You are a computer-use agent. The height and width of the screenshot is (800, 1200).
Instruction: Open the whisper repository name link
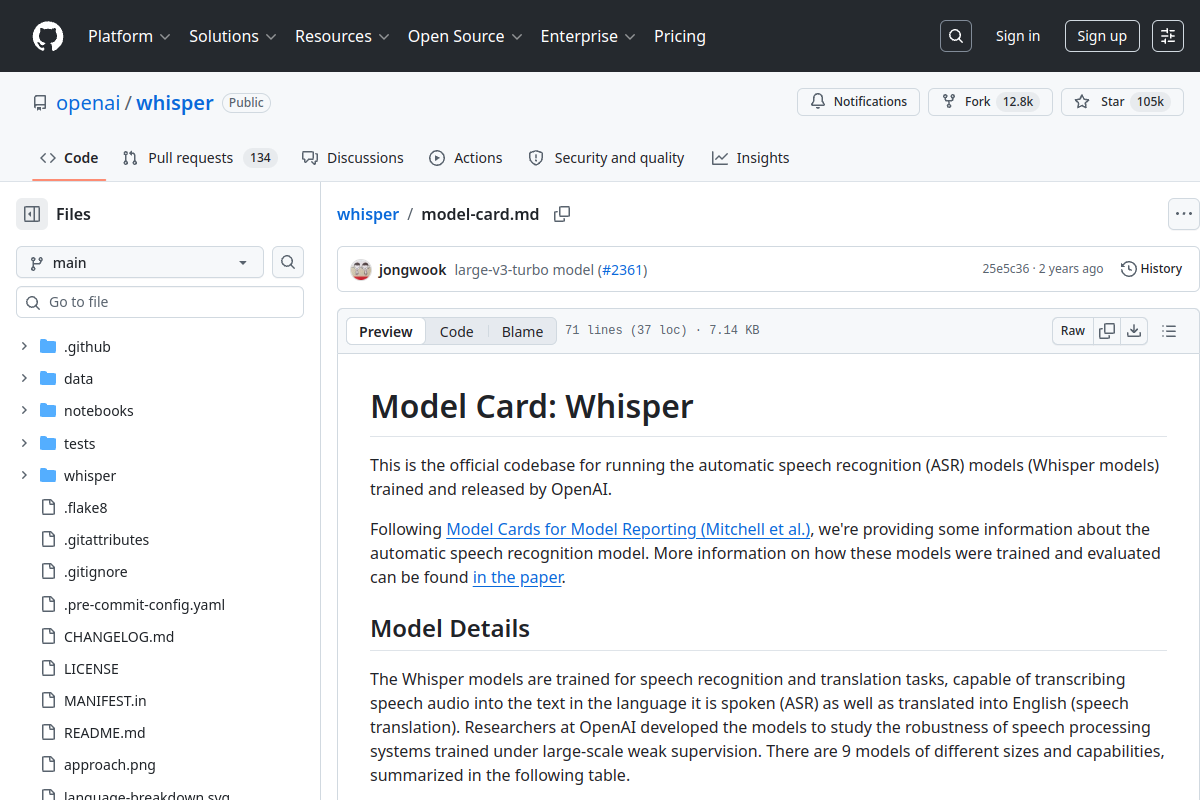175,103
